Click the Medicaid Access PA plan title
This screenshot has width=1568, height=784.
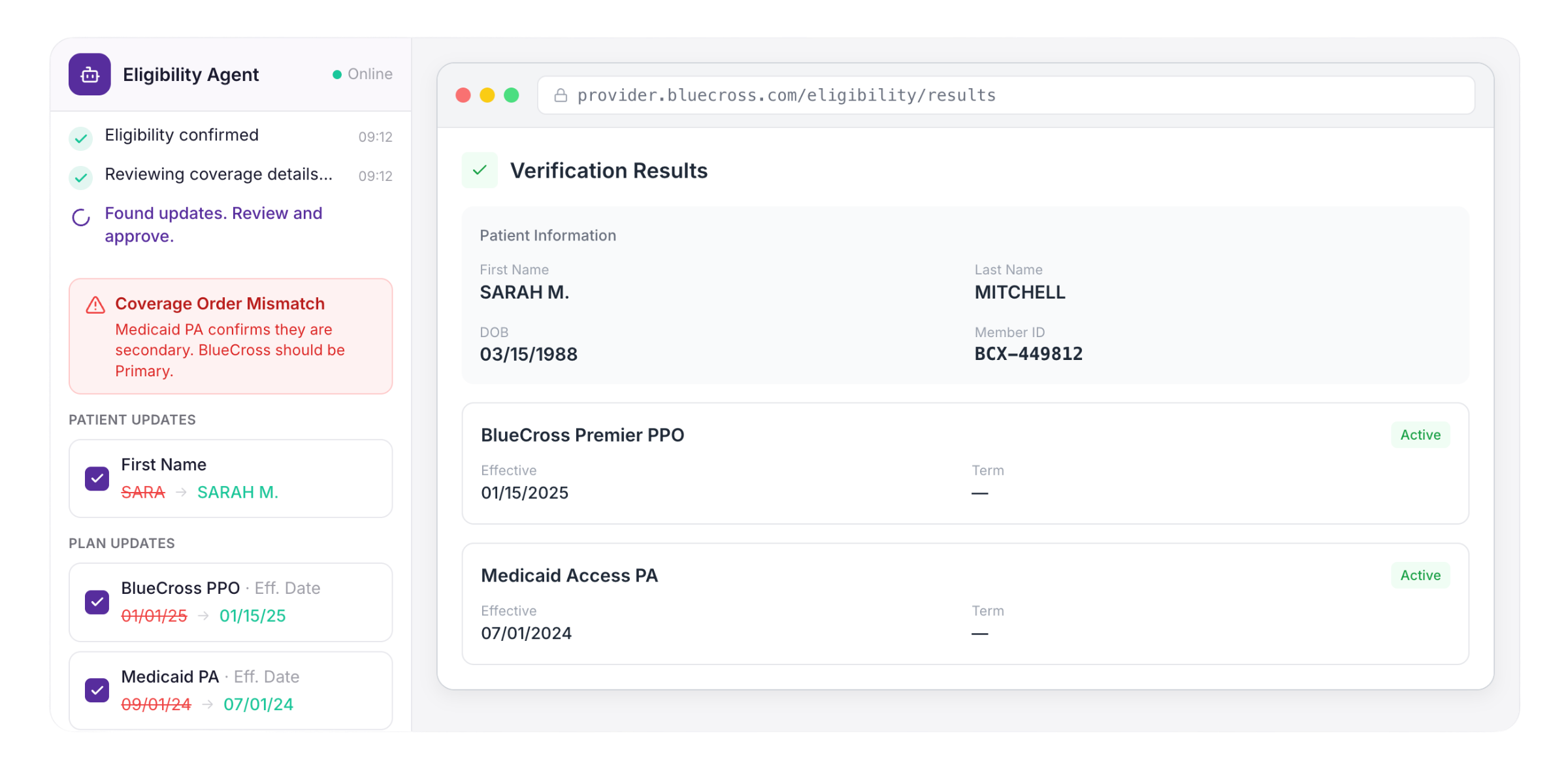tap(569, 576)
